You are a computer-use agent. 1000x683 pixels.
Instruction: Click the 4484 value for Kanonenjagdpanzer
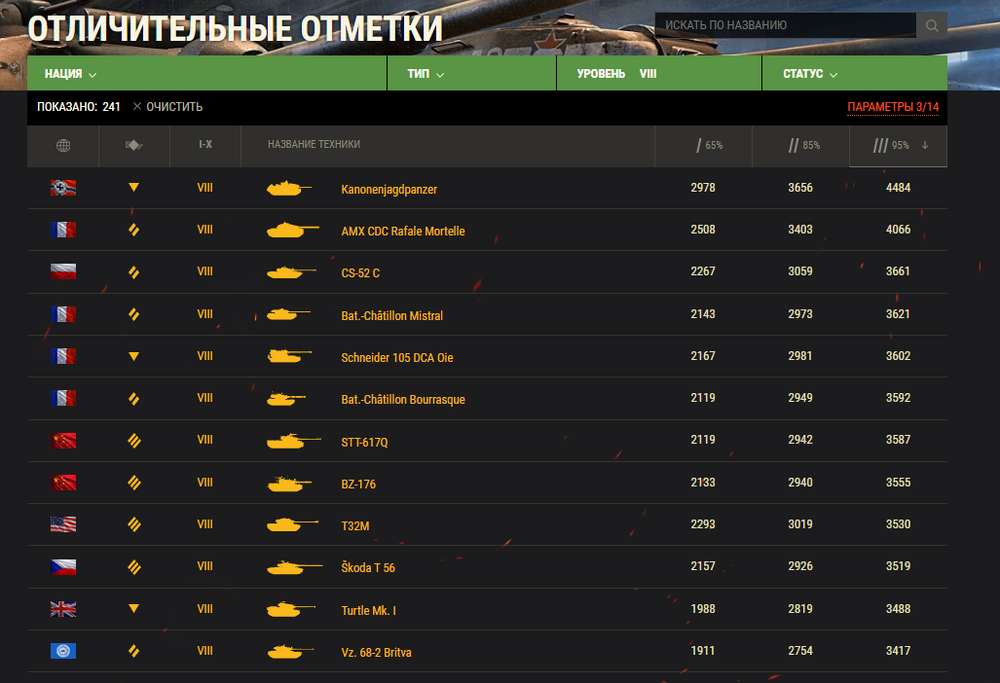tap(898, 187)
